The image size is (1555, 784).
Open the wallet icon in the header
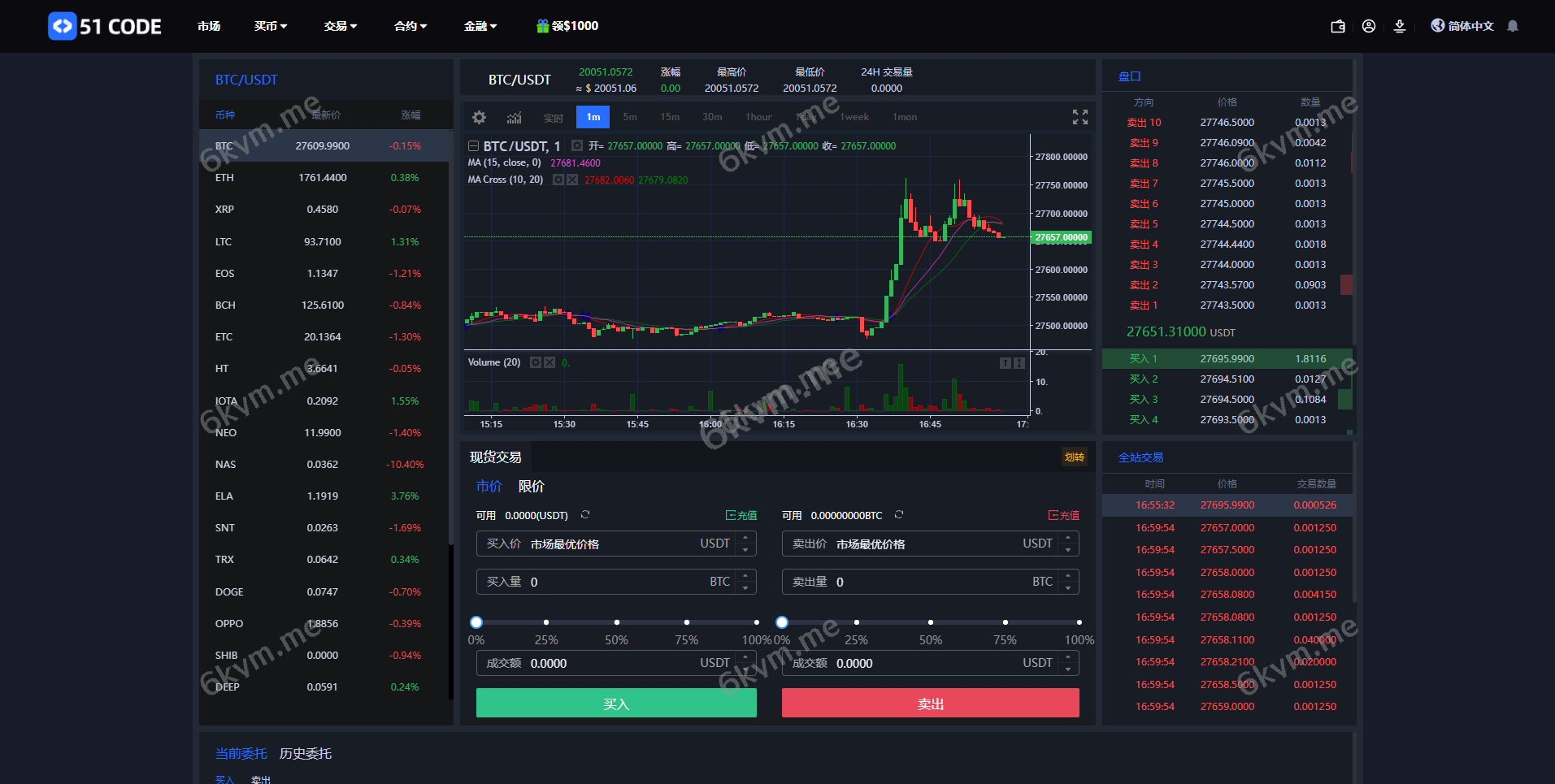pyautogui.click(x=1337, y=26)
